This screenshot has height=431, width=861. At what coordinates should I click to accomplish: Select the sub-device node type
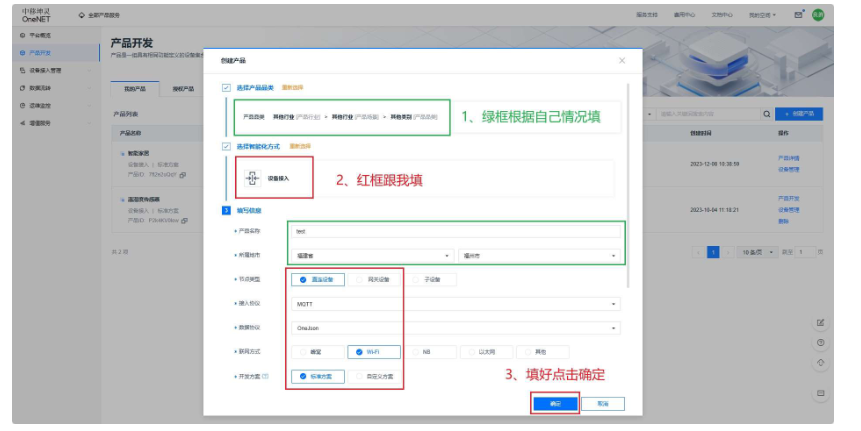pyautogui.click(x=430, y=279)
